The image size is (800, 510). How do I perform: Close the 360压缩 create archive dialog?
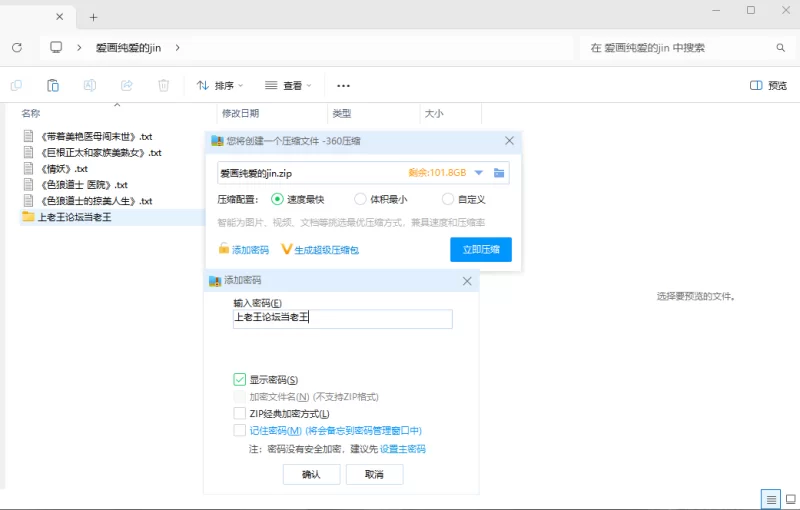pos(509,141)
